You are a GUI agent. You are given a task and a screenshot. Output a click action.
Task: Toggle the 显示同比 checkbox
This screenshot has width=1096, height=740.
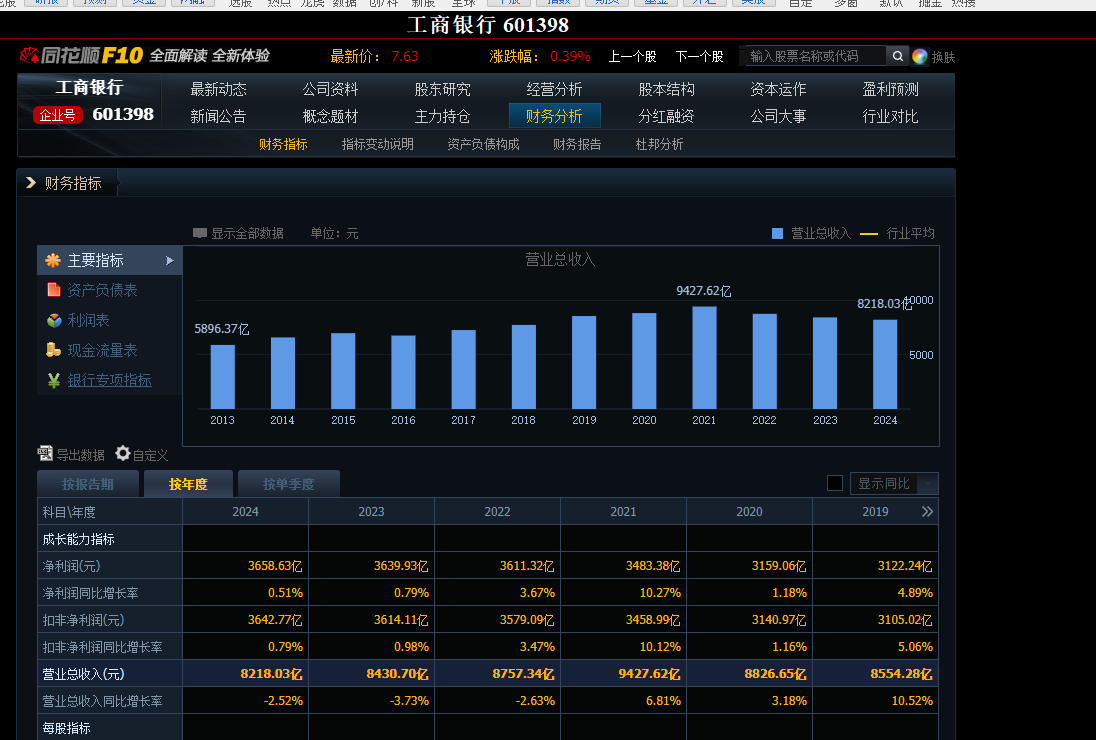point(835,483)
